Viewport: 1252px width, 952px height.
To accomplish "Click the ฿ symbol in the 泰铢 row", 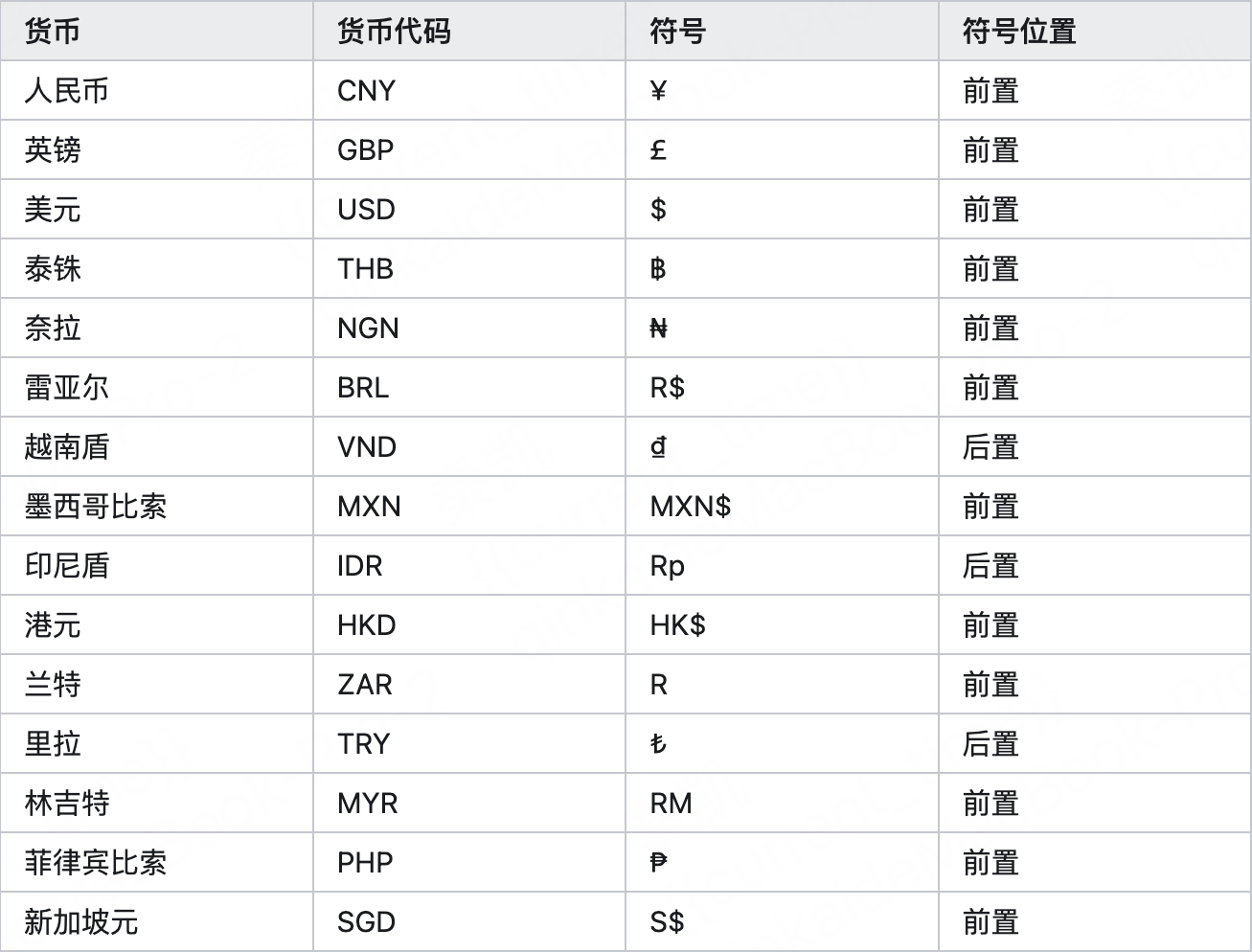I will (658, 269).
